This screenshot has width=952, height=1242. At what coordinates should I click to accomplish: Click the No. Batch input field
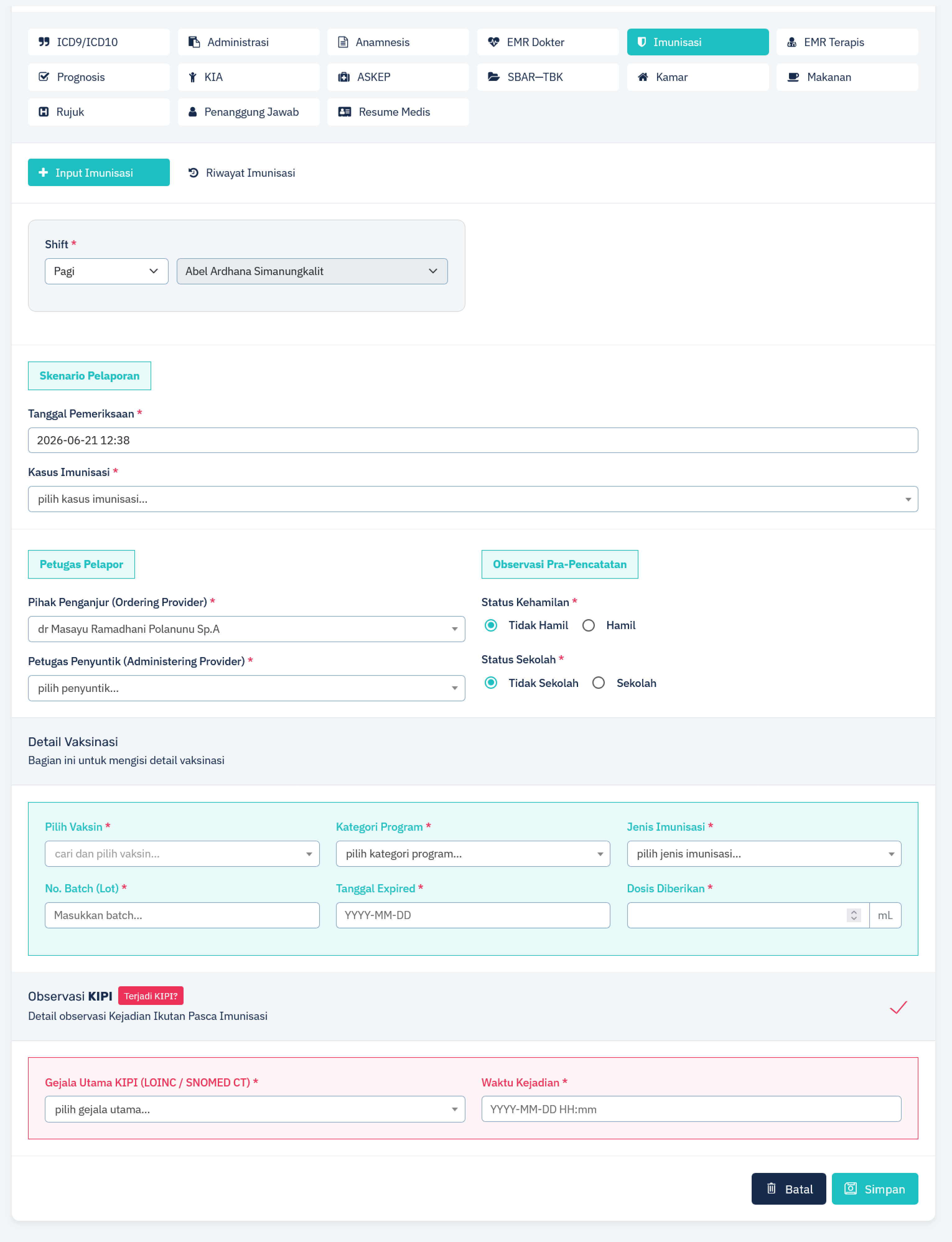(x=182, y=915)
